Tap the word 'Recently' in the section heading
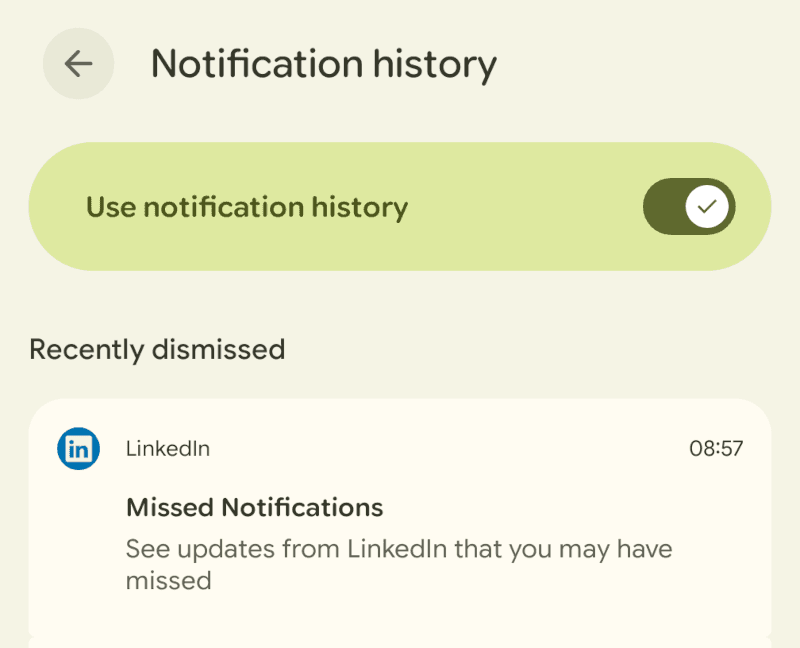The height and width of the screenshot is (648, 800). (87, 350)
